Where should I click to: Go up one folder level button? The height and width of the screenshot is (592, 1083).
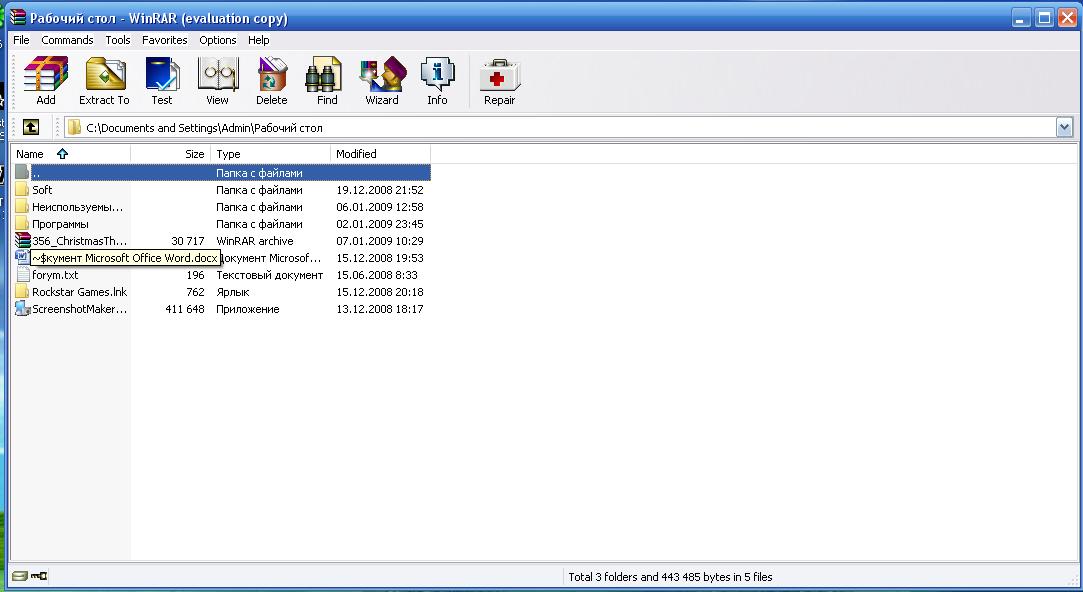pyautogui.click(x=30, y=127)
